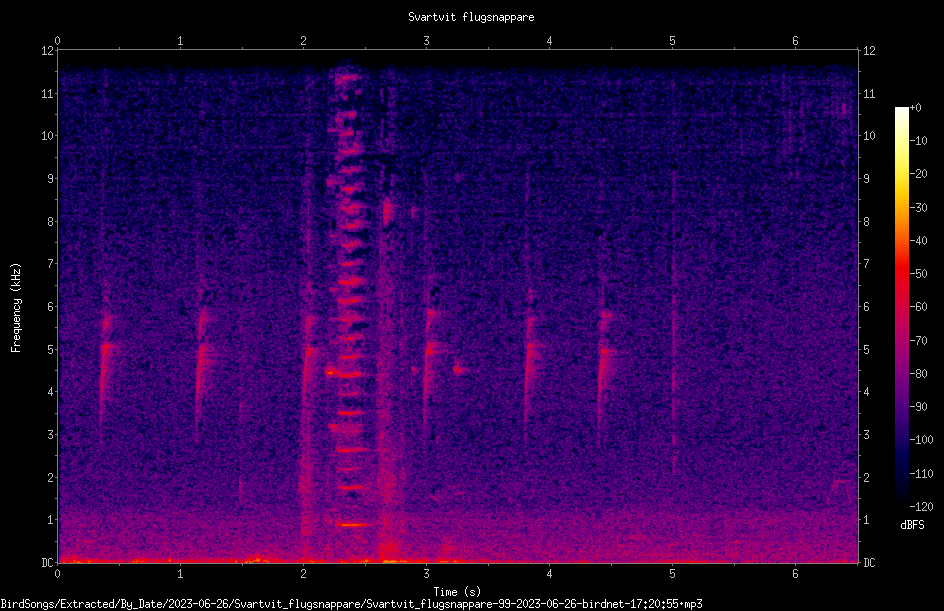The height and width of the screenshot is (611, 944).
Task: Click the "1" tick on the bottom time axis
Action: coord(180,574)
